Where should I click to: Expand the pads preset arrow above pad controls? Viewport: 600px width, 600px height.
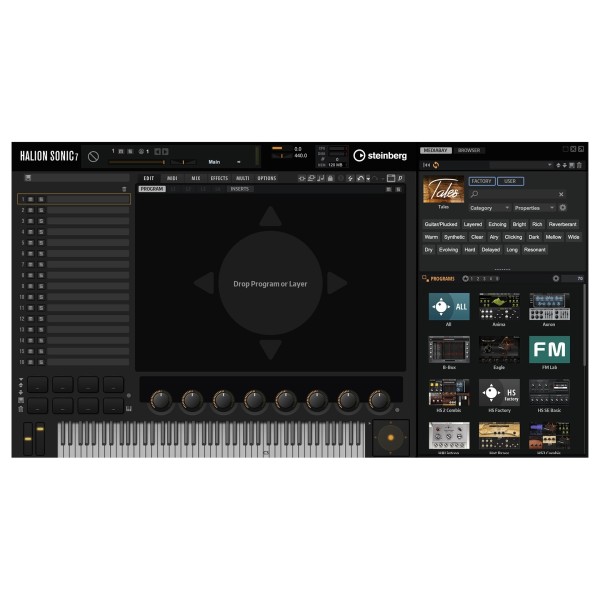pyautogui.click(x=21, y=380)
